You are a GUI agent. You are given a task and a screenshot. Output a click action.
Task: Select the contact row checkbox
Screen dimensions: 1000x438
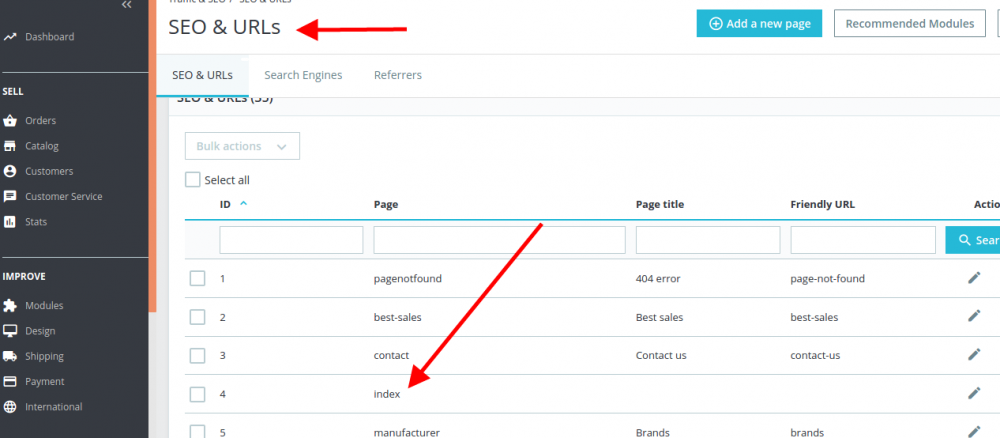pos(198,355)
